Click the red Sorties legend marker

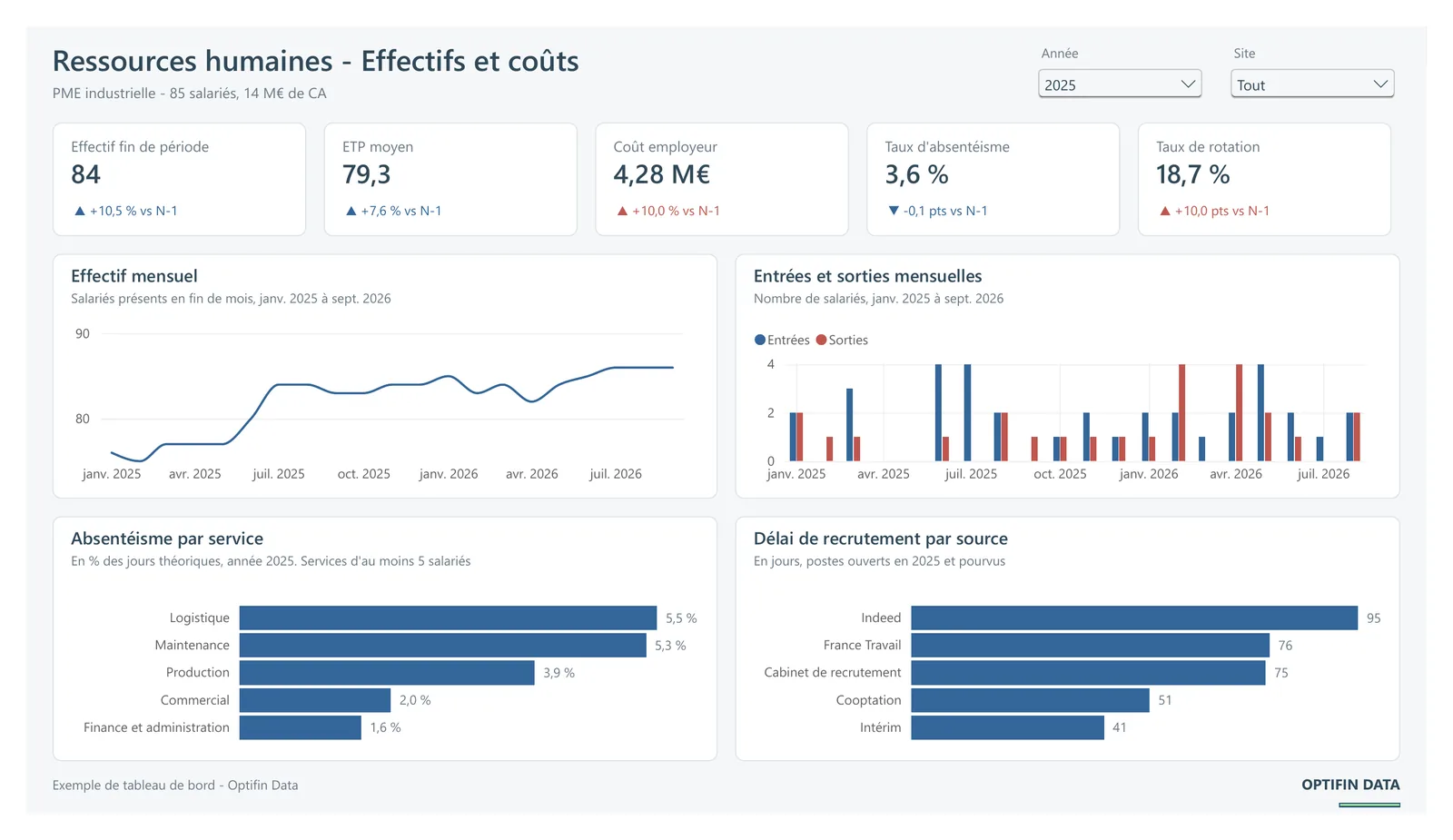coord(821,340)
